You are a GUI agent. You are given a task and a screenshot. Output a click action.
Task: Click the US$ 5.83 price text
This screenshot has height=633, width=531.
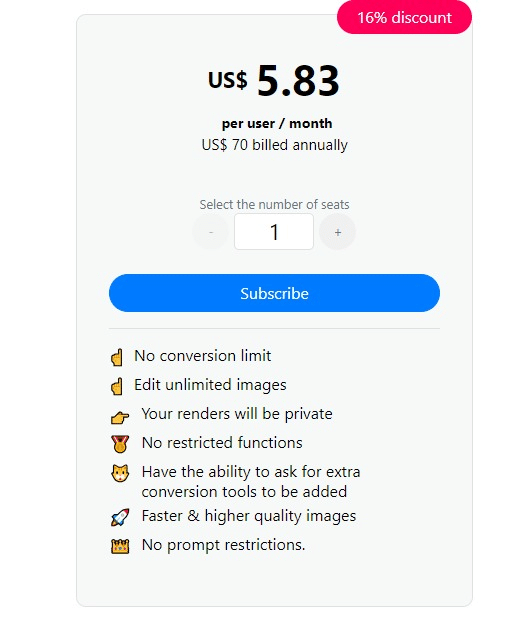tap(274, 81)
